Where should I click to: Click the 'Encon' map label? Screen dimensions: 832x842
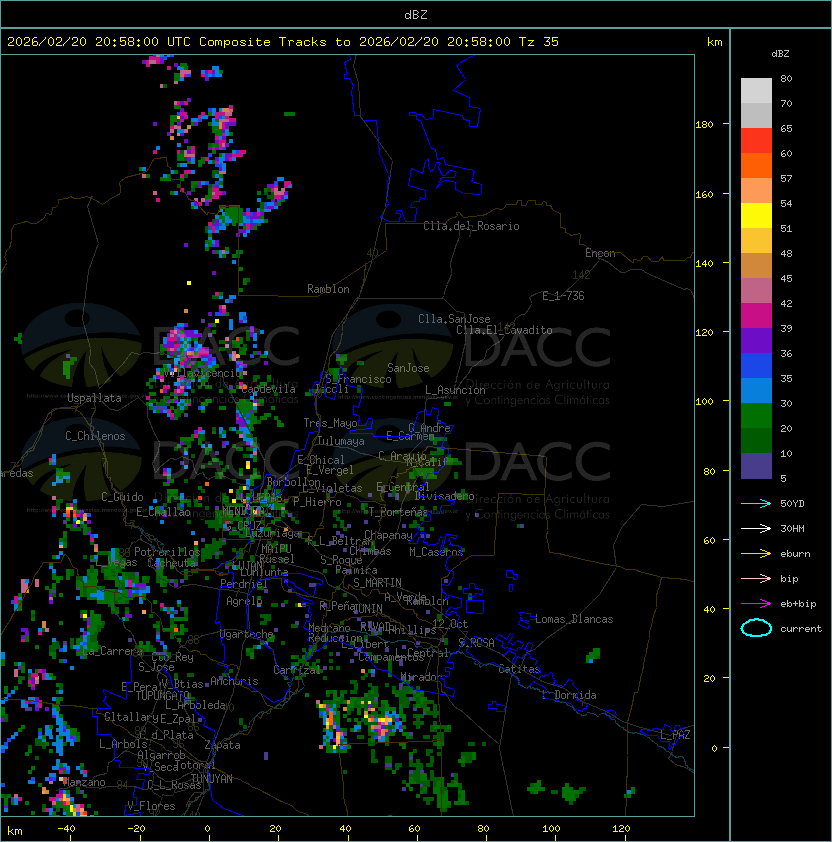point(600,253)
